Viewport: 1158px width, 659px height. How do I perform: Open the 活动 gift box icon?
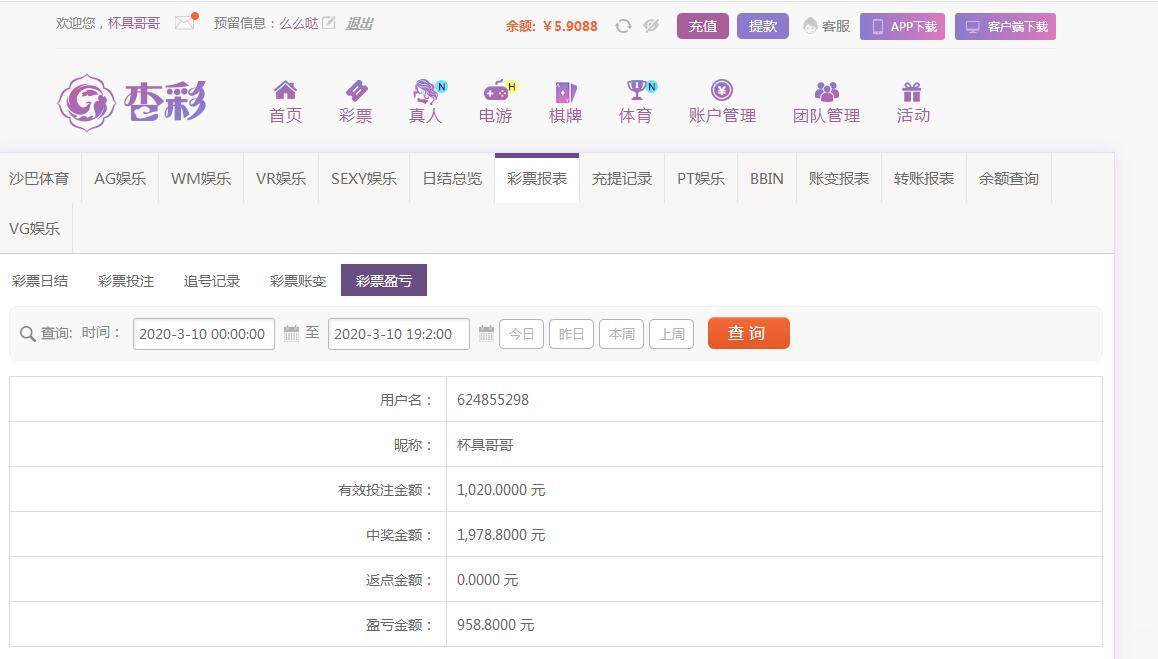(912, 92)
